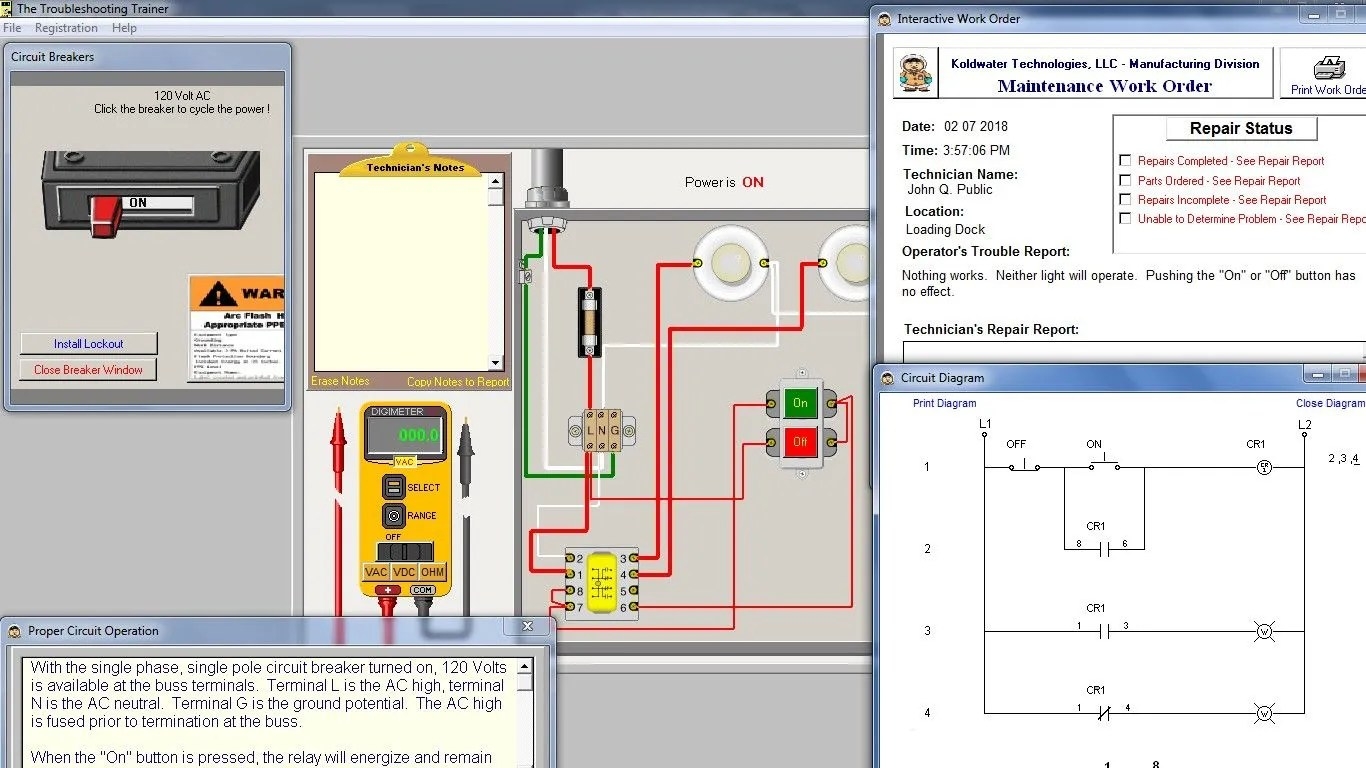Open the Registration menu

(x=66, y=28)
